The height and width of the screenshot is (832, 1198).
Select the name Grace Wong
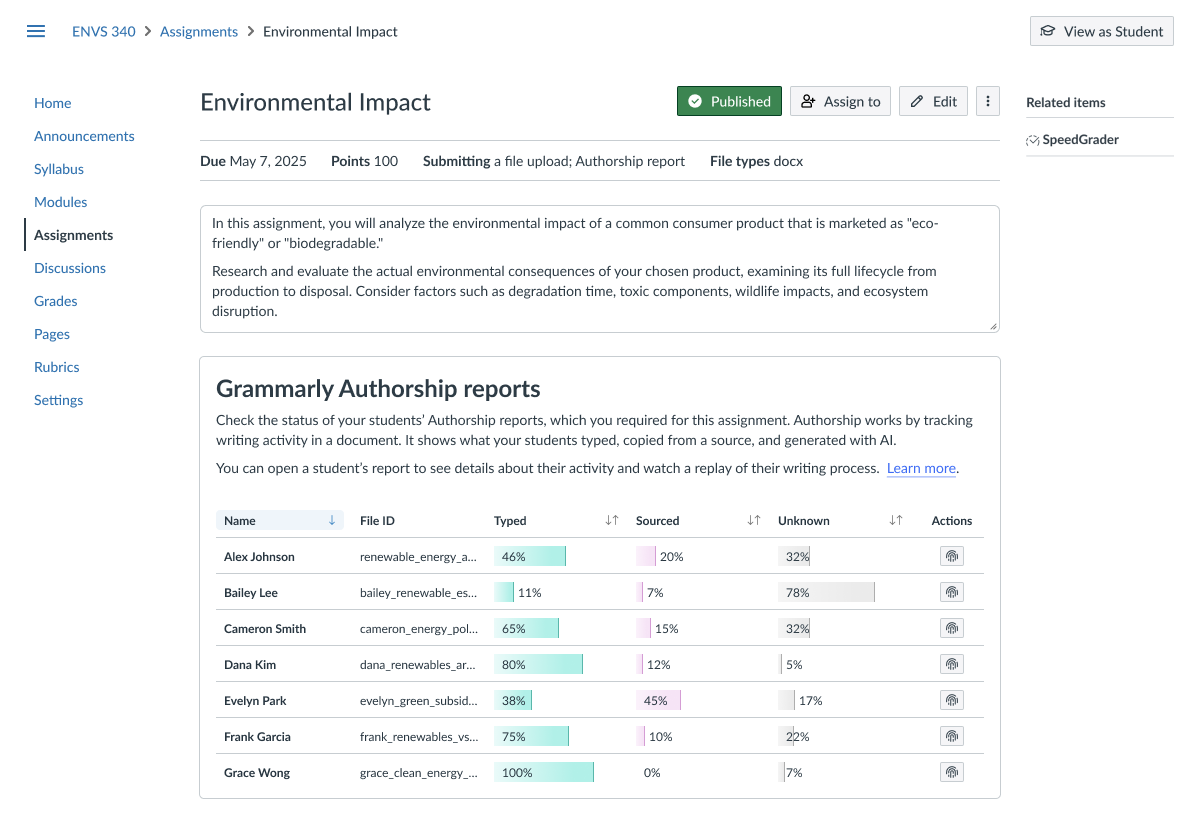coord(257,772)
